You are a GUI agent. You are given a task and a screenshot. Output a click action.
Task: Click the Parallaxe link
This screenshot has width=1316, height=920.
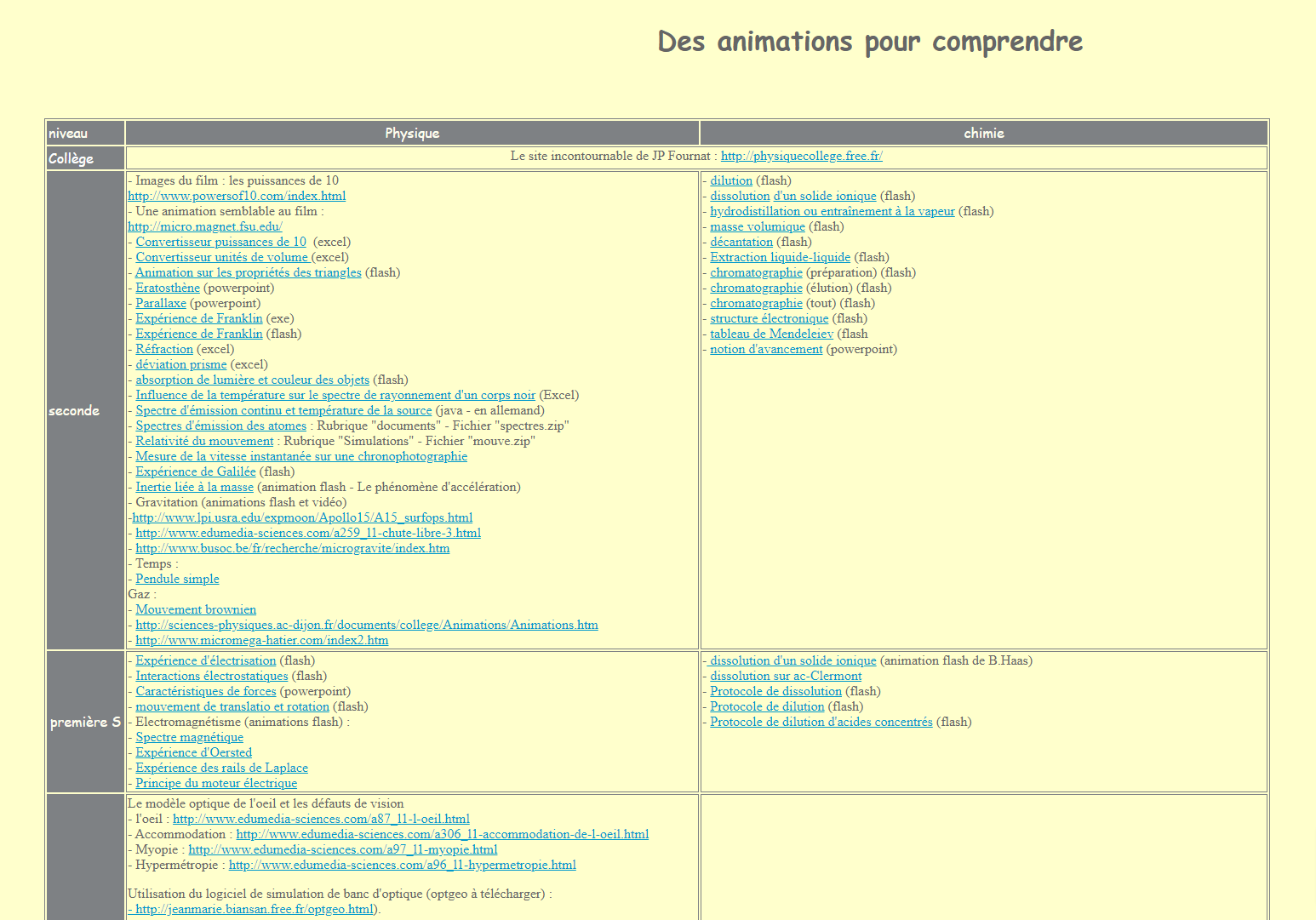click(x=161, y=304)
